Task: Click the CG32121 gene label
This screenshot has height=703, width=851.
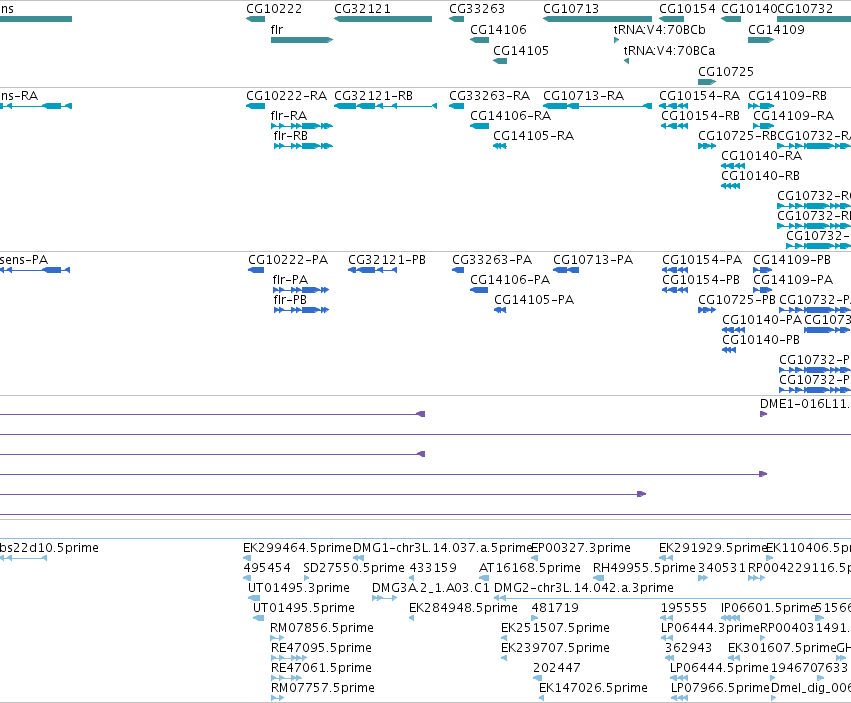Action: point(362,9)
